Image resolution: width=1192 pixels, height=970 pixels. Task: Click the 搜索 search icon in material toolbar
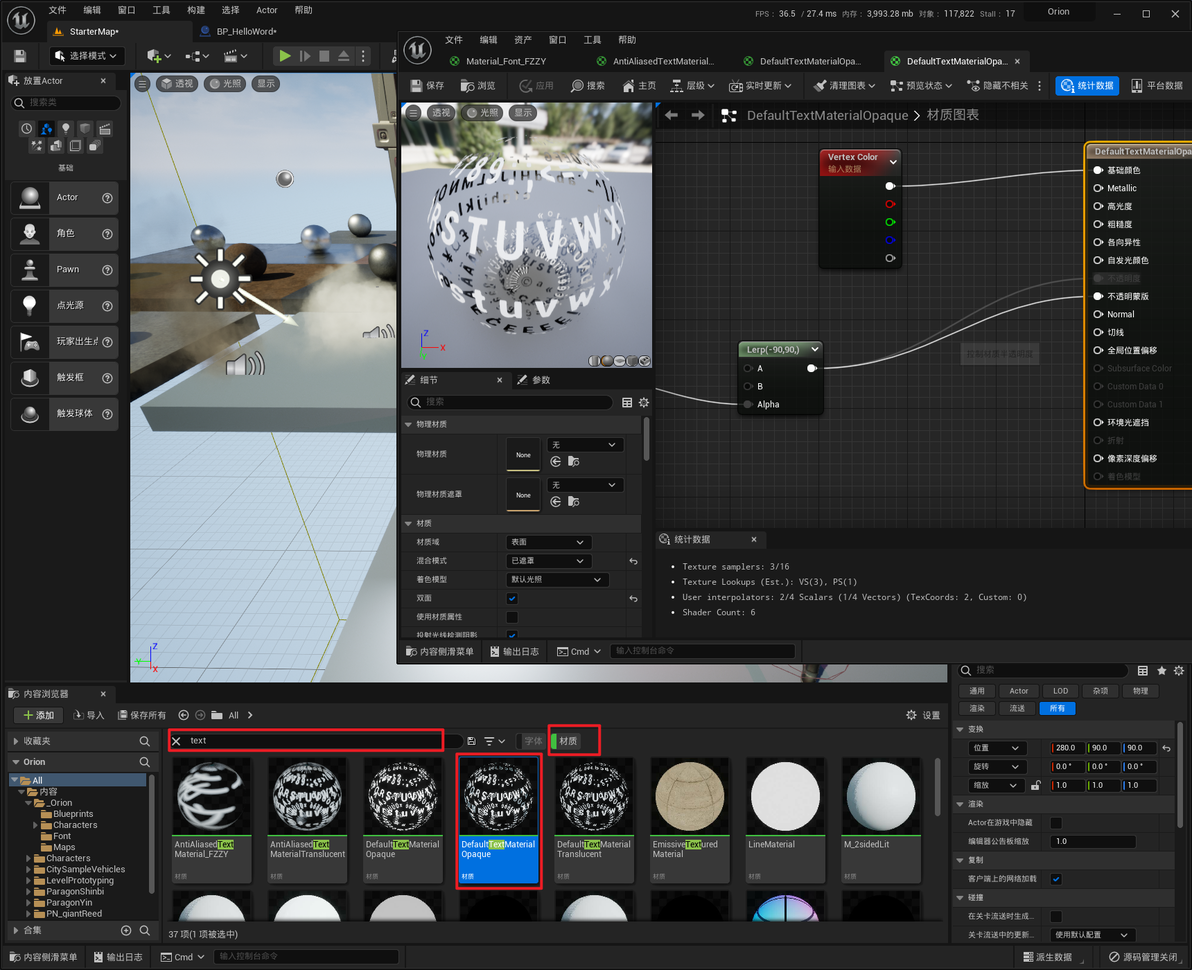(x=577, y=86)
